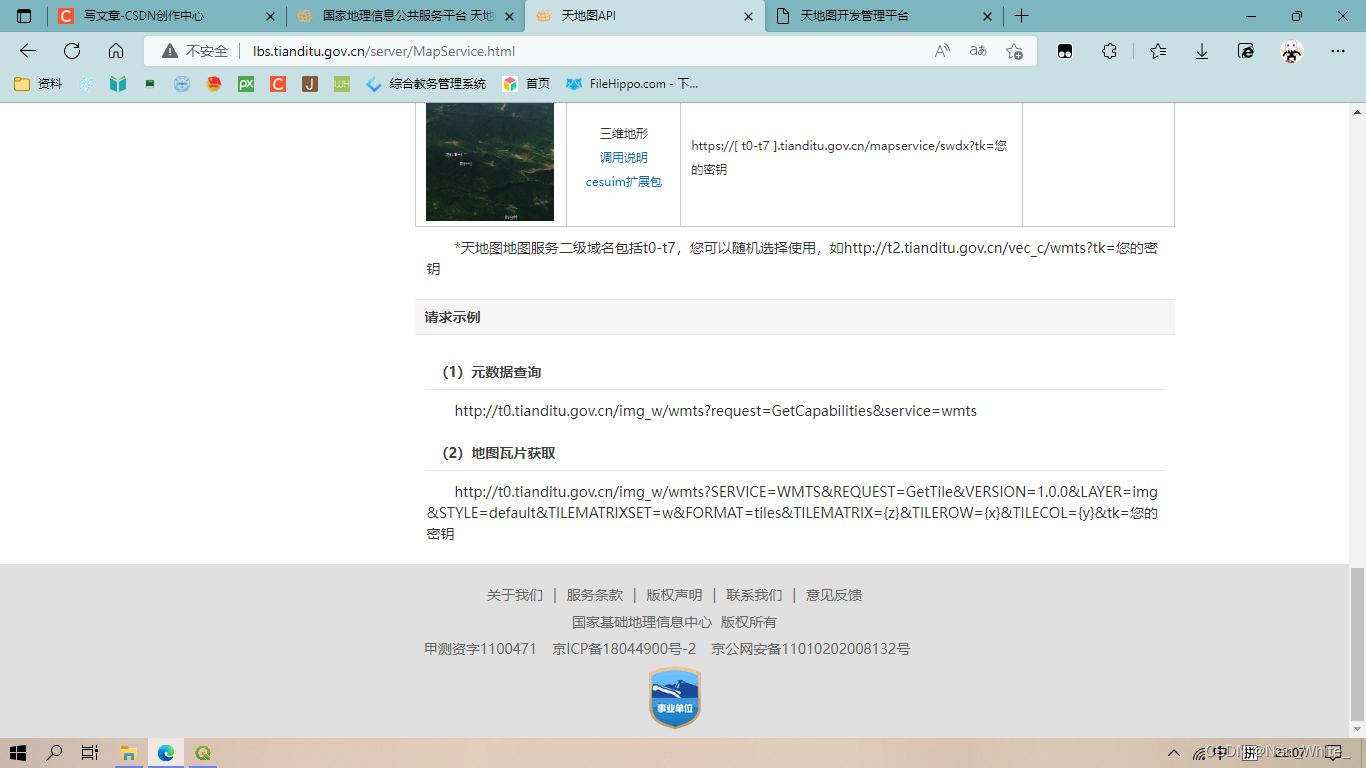This screenshot has height=768, width=1366.
Task: Open the Downloads icon
Action: coord(1202,51)
